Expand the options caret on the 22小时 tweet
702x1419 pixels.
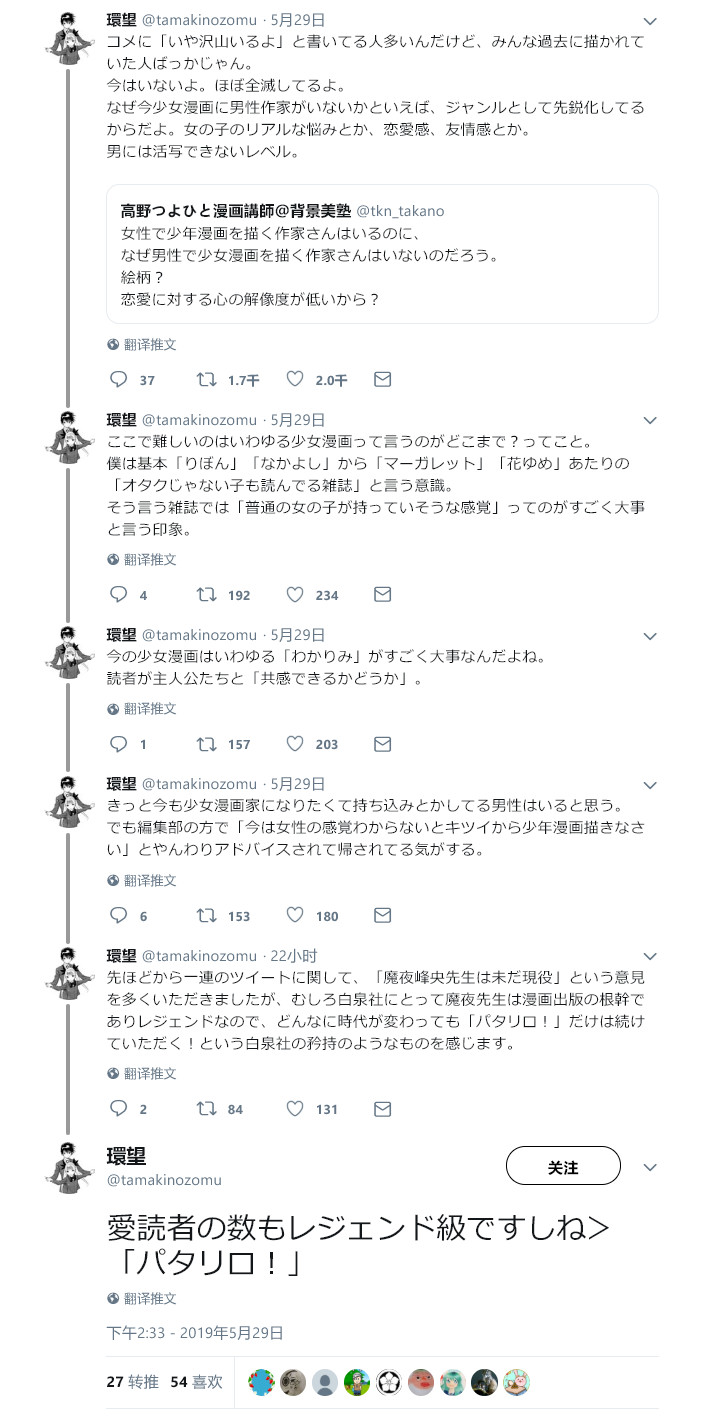[x=650, y=957]
